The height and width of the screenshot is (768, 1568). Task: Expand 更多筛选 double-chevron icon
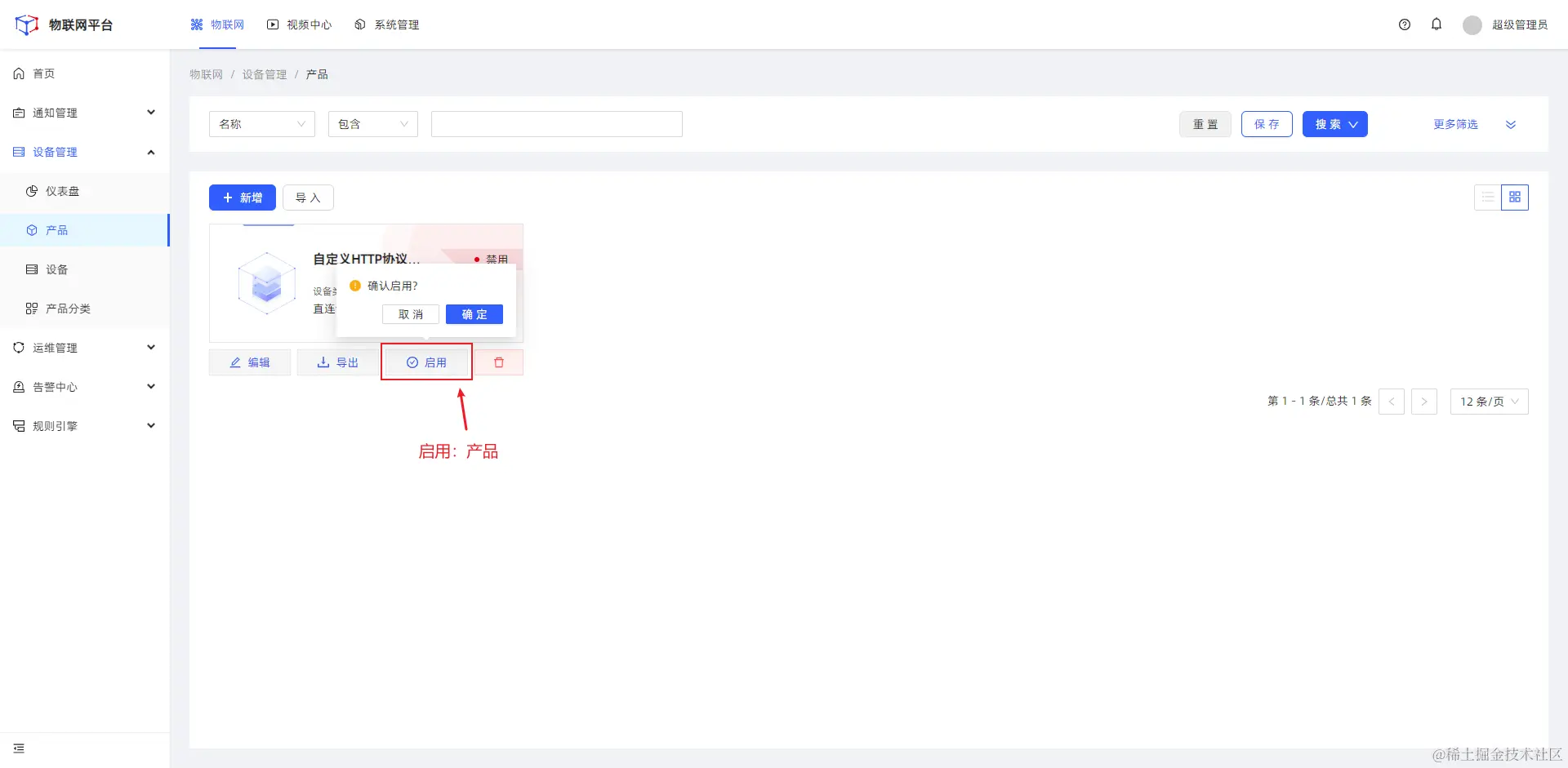coord(1511,125)
